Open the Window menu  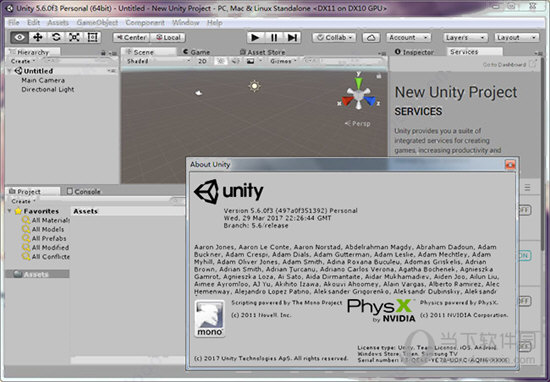point(186,23)
